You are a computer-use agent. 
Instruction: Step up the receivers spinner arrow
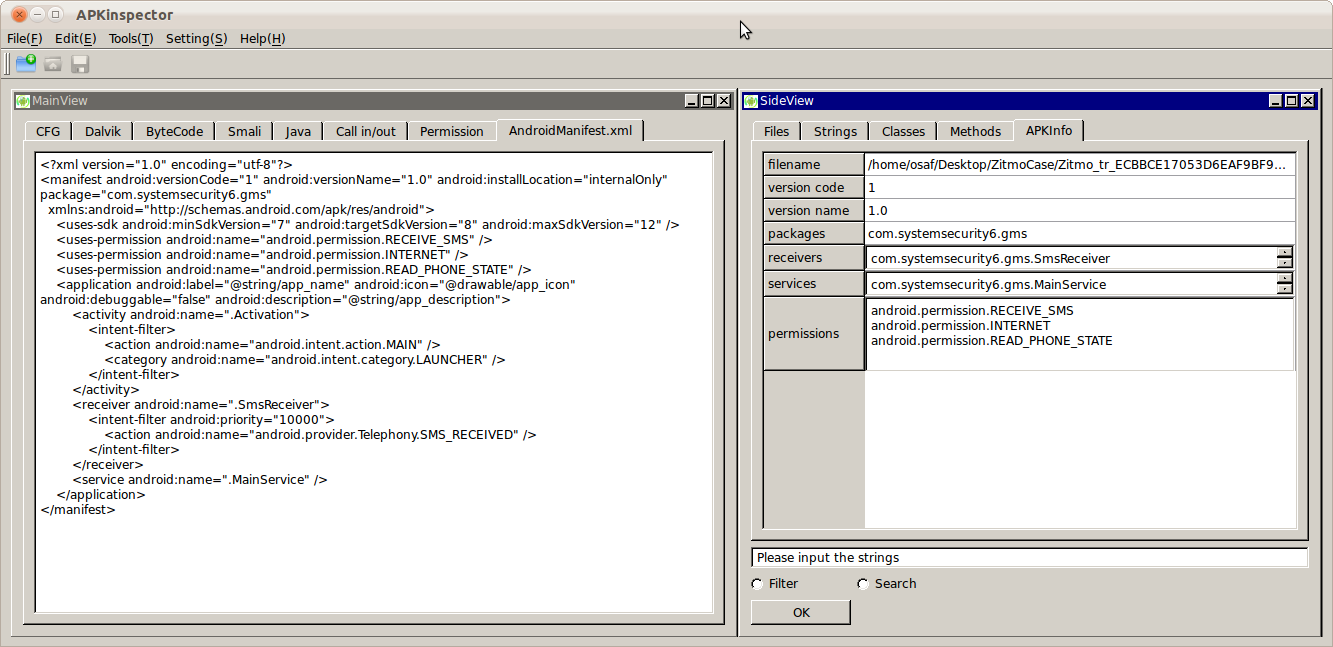(x=1285, y=253)
